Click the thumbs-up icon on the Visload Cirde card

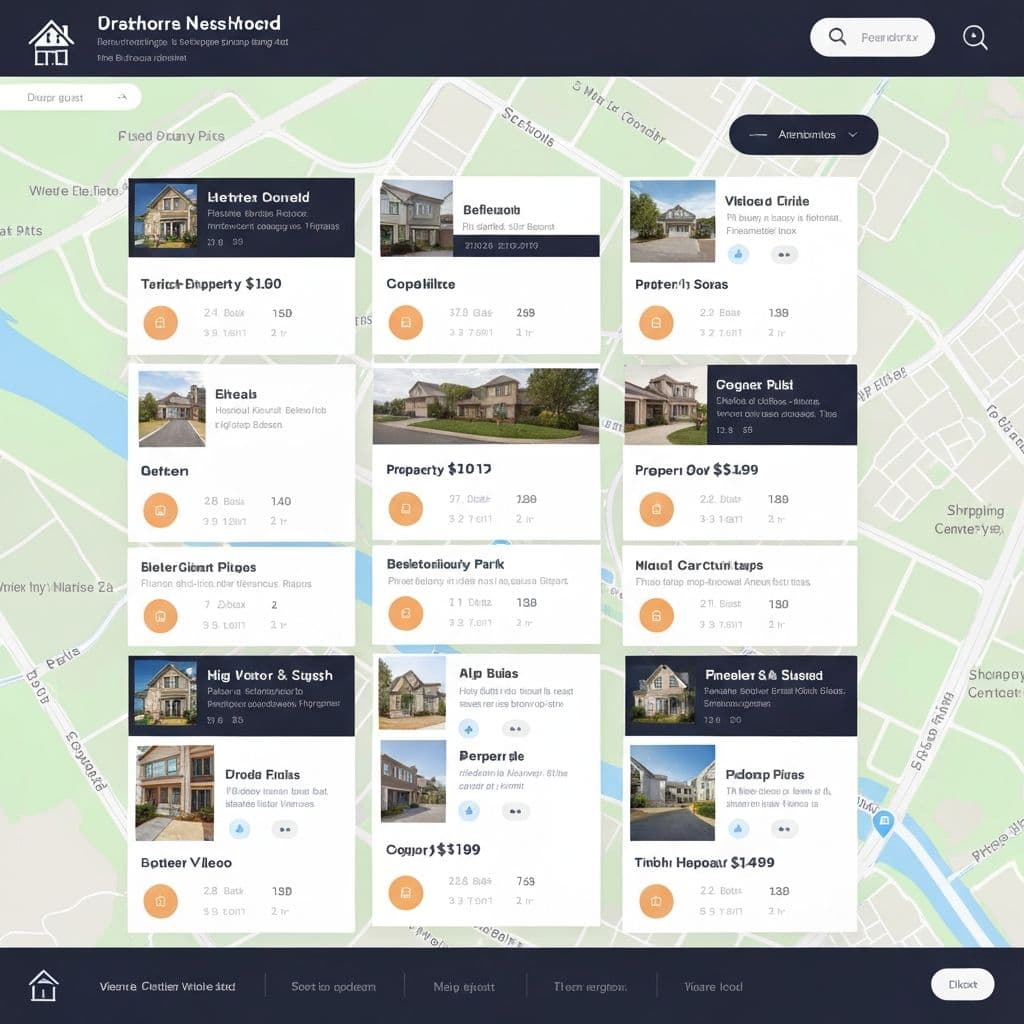pyautogui.click(x=737, y=254)
